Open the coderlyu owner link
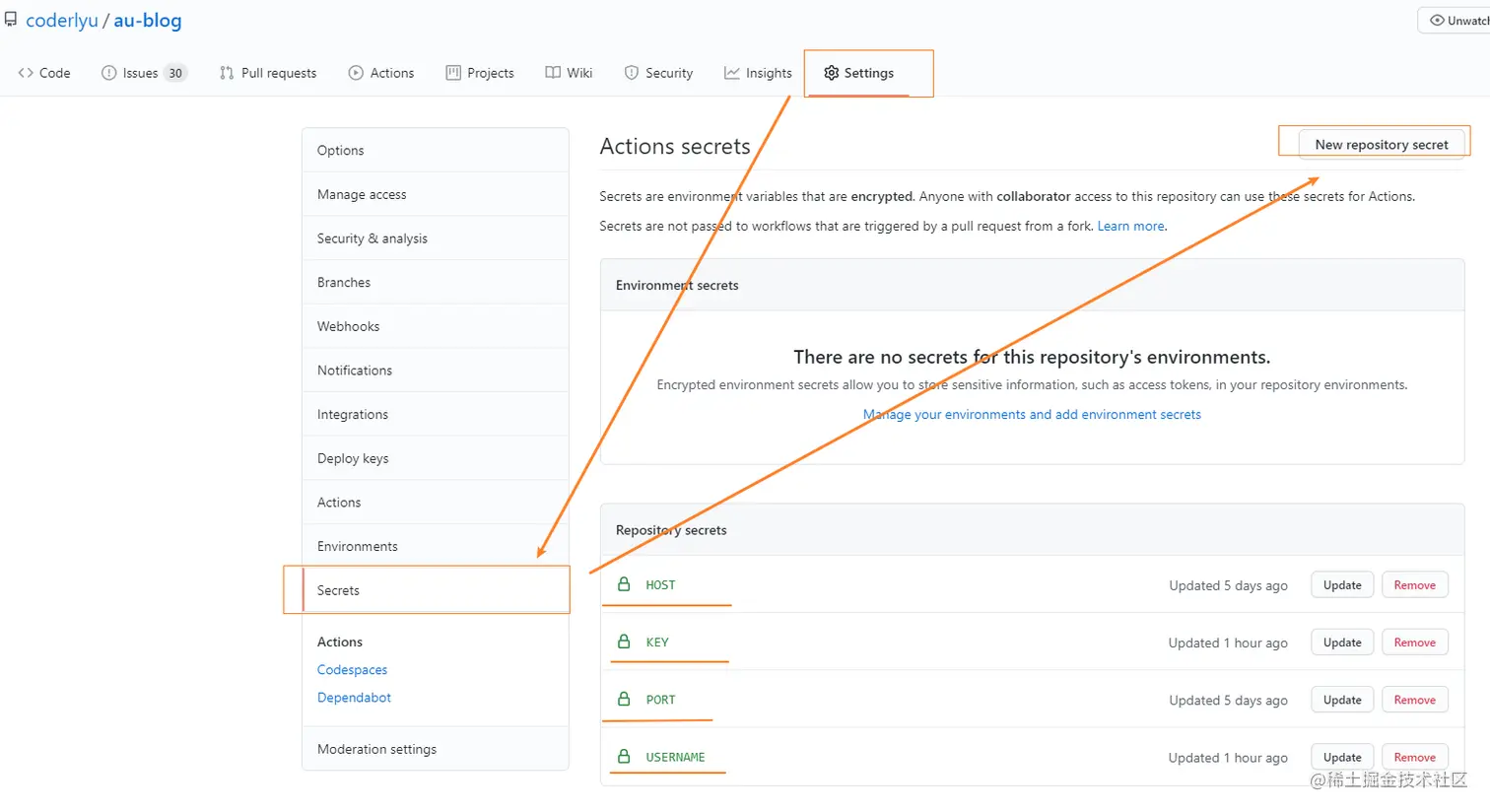 coord(62,21)
